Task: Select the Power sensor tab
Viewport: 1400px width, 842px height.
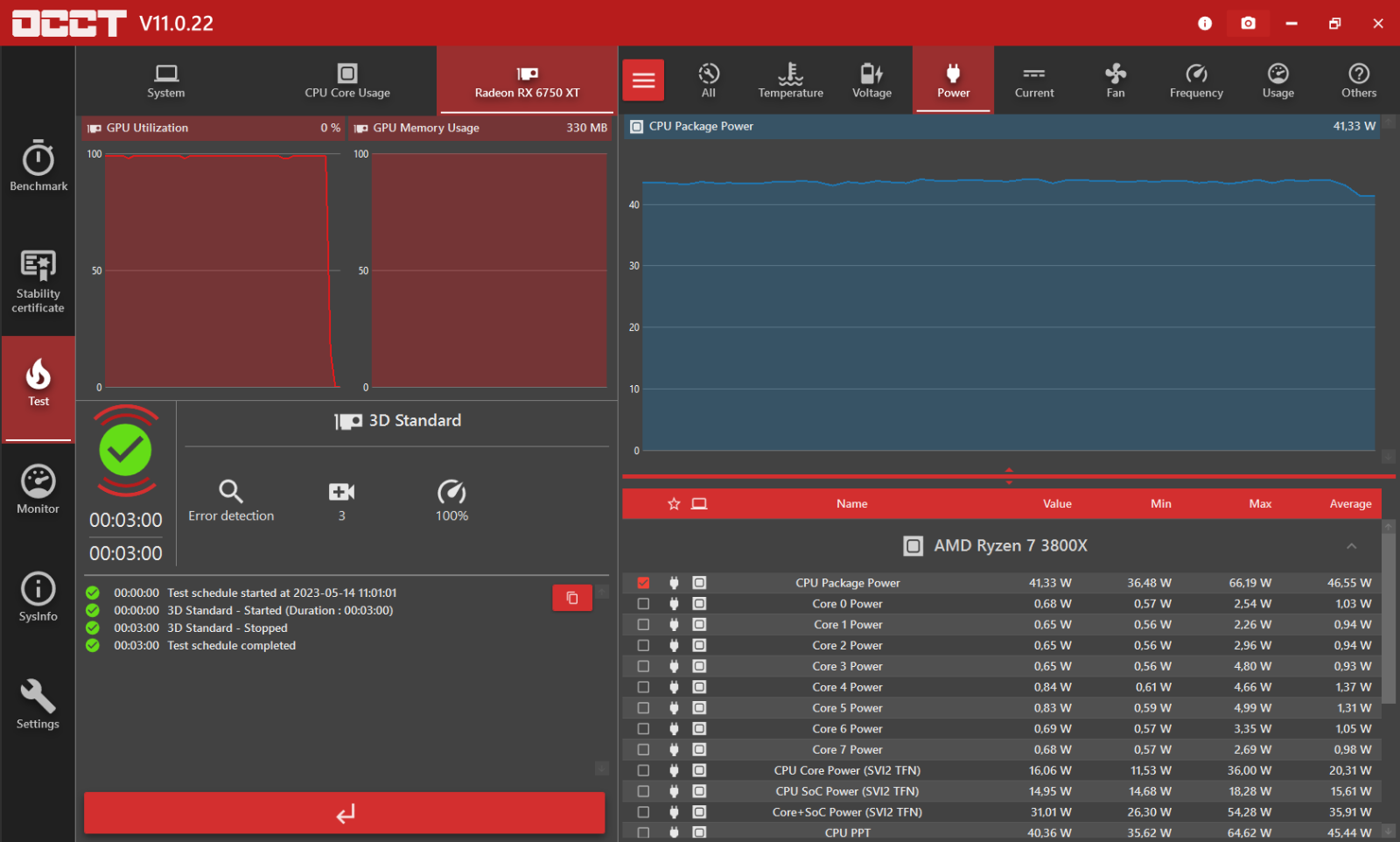Action: click(954, 81)
